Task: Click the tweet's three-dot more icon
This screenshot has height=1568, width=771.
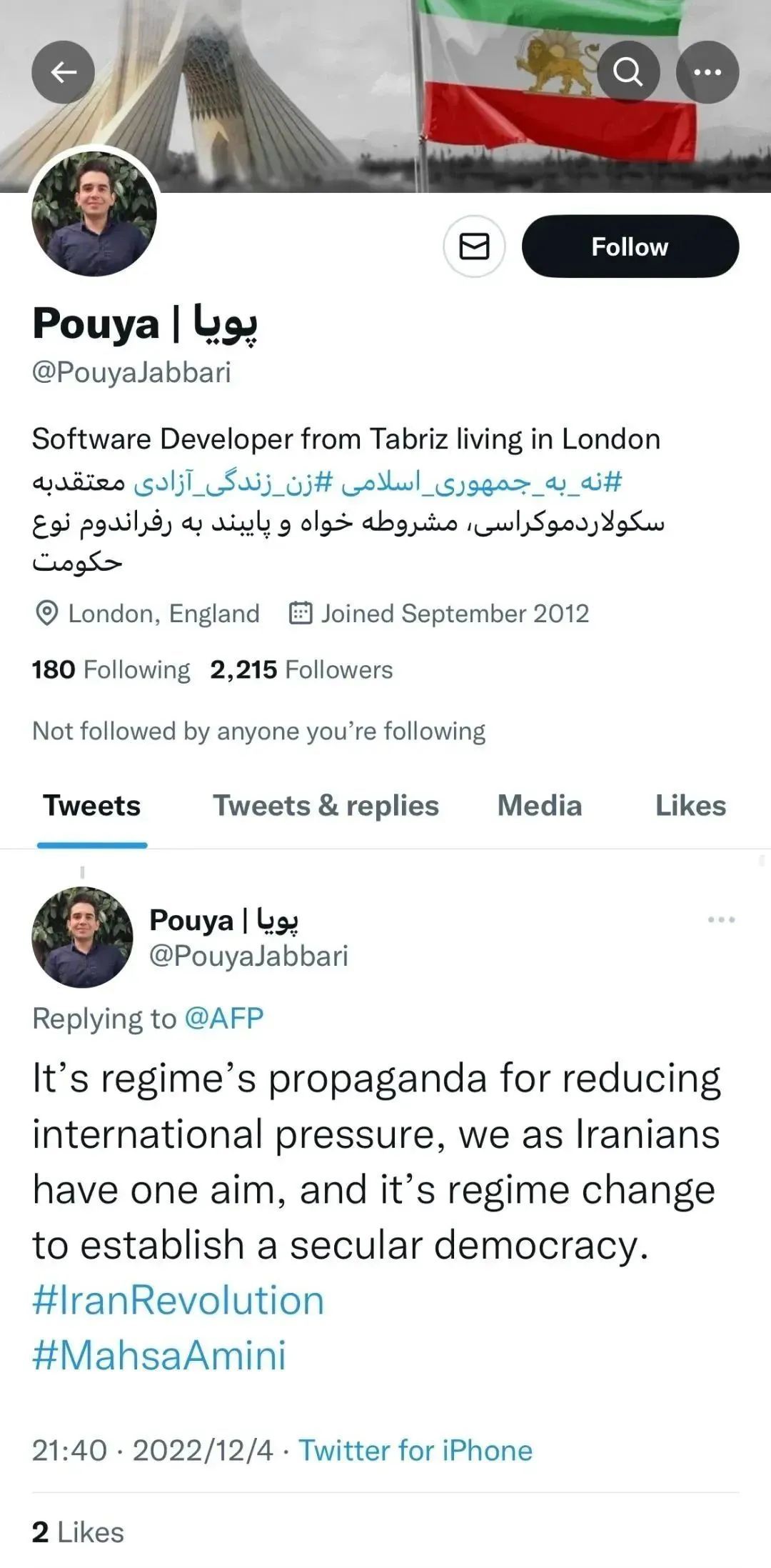Action: click(721, 919)
